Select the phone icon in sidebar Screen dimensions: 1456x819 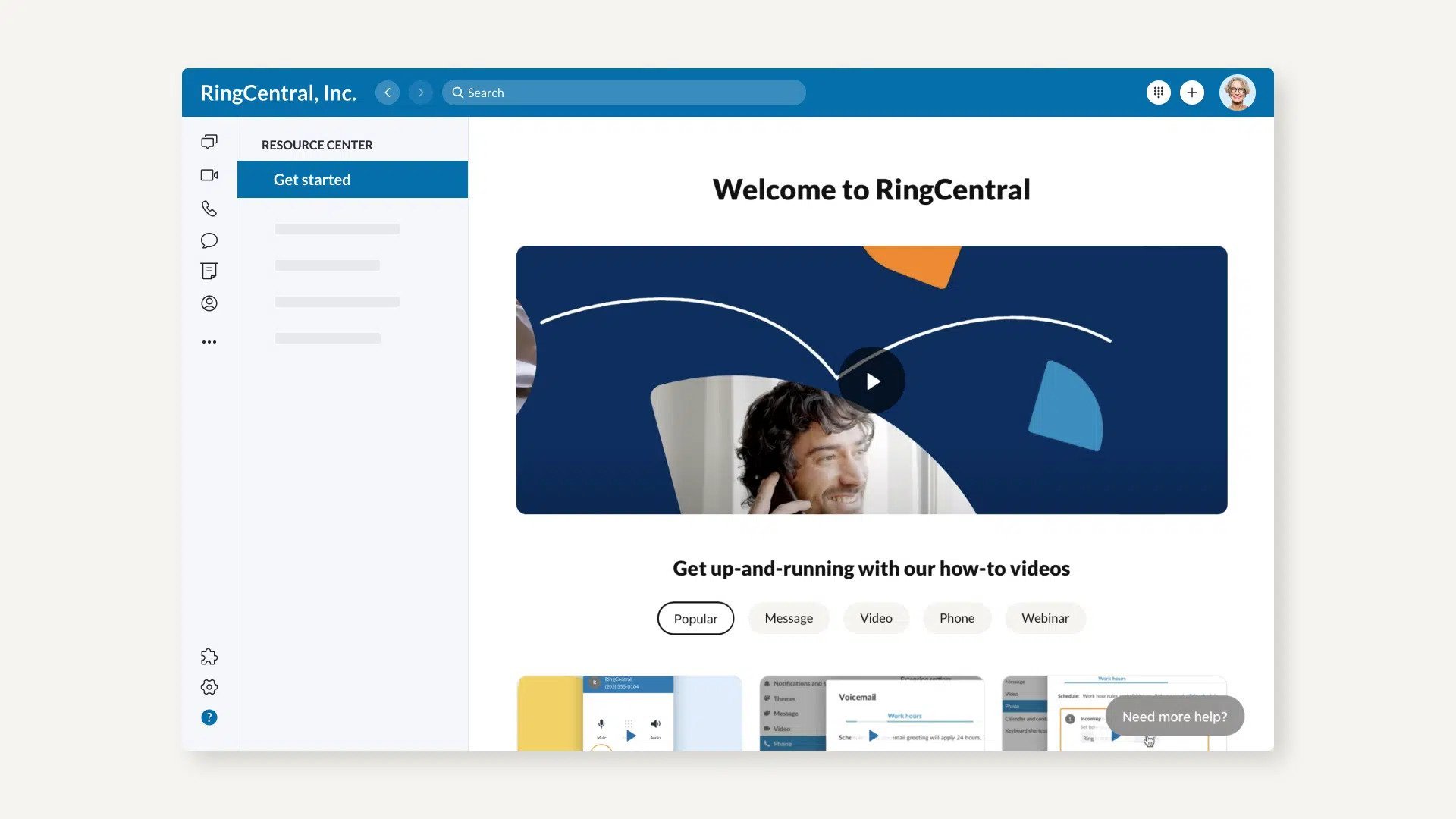click(209, 208)
